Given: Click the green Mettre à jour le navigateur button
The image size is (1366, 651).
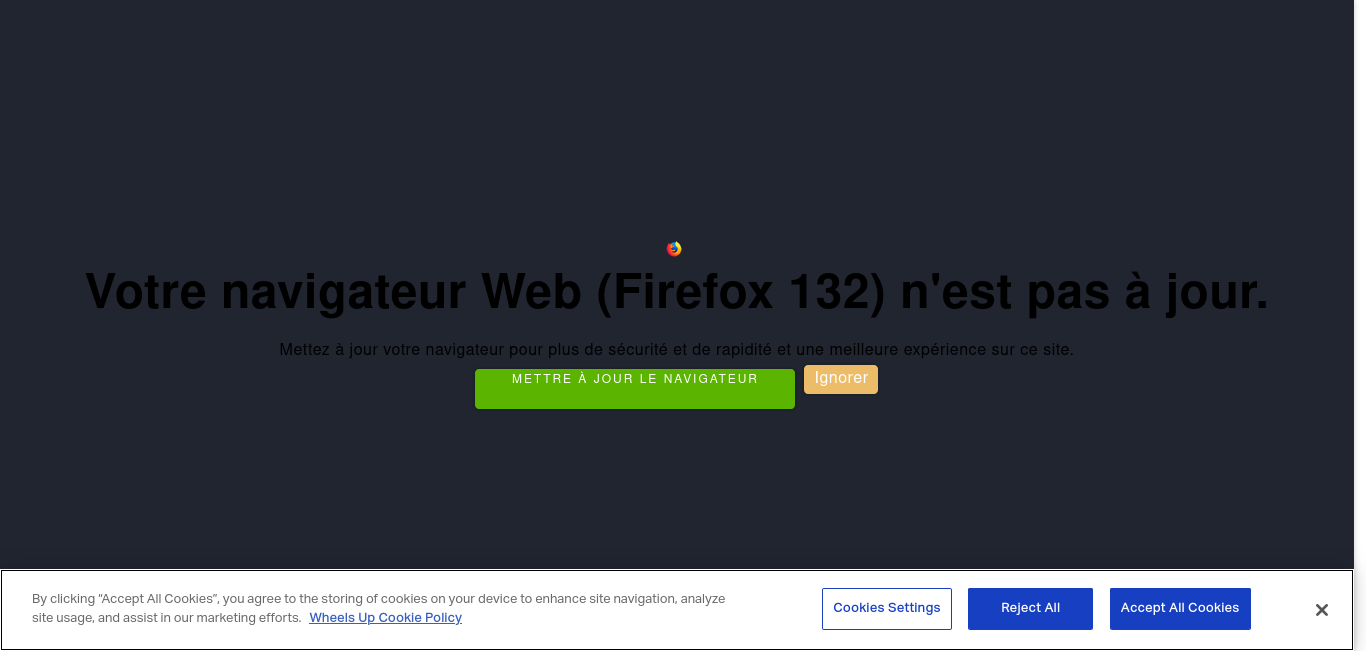Looking at the screenshot, I should pos(635,389).
